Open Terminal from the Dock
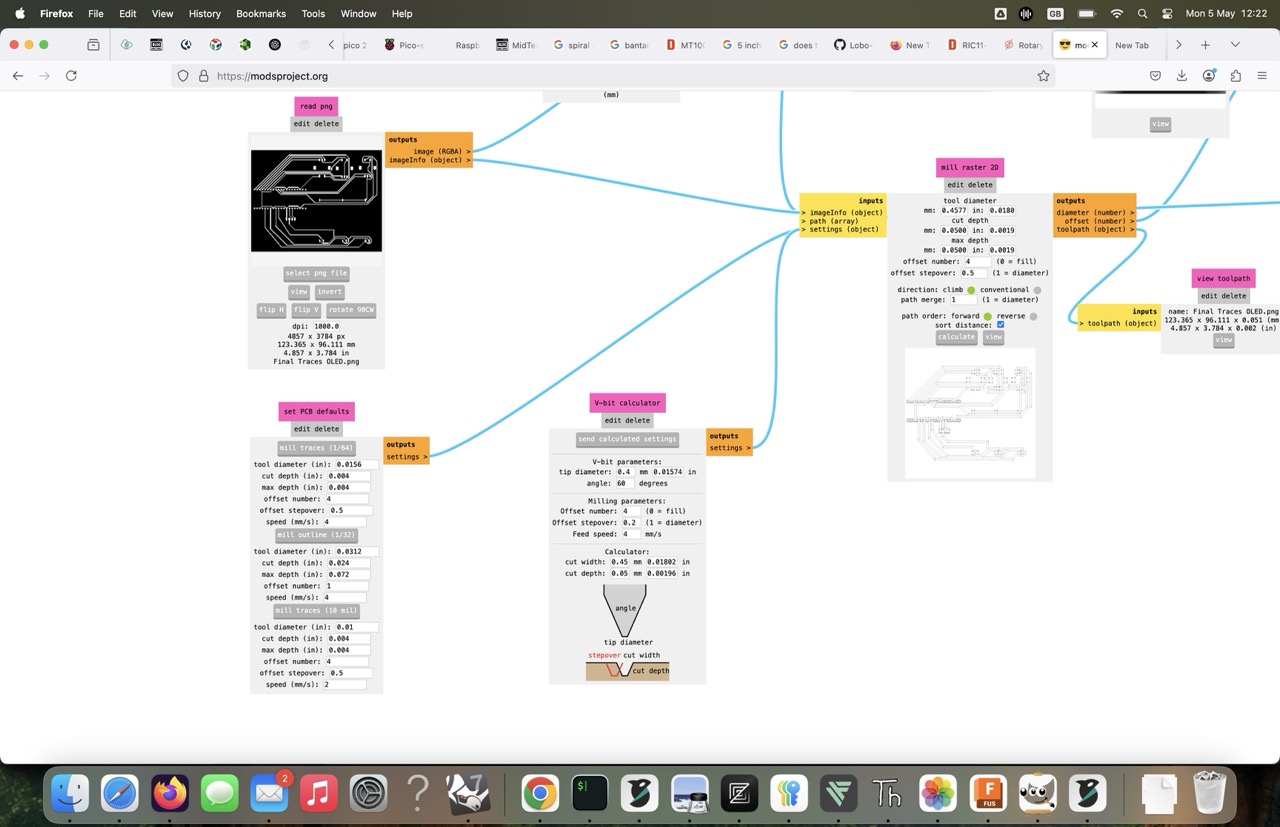Viewport: 1280px width, 827px height. pos(590,794)
